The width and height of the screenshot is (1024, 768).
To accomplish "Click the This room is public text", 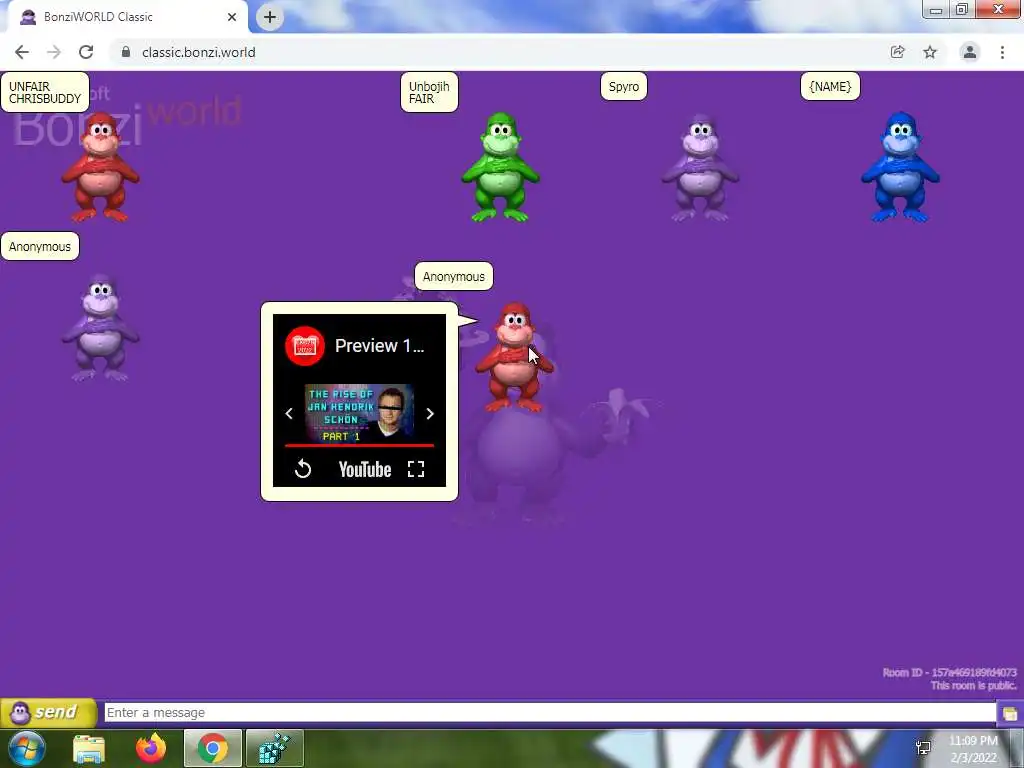I will click(x=974, y=685).
